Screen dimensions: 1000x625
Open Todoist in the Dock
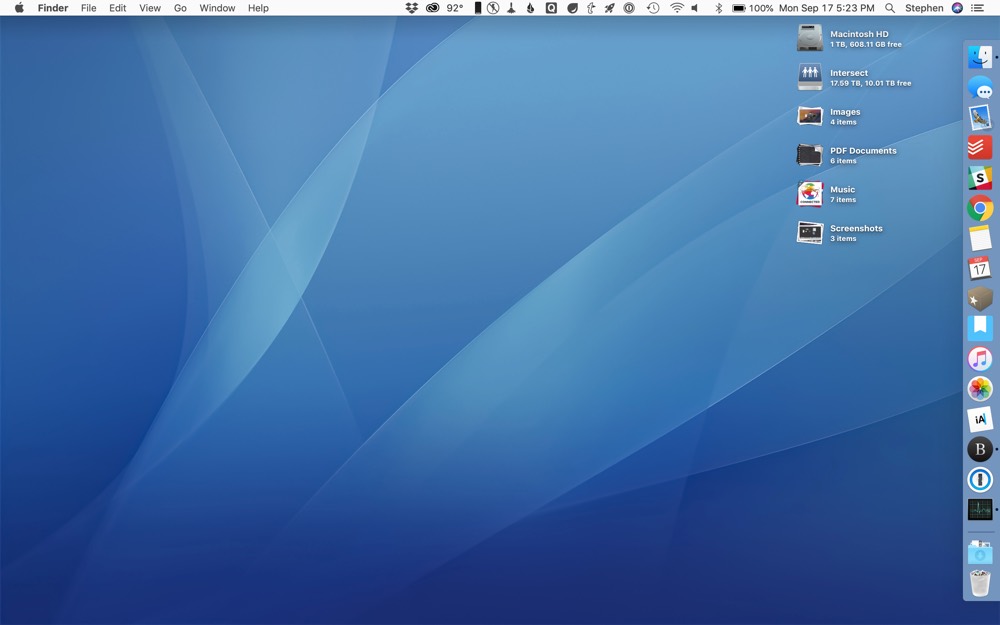tap(980, 147)
